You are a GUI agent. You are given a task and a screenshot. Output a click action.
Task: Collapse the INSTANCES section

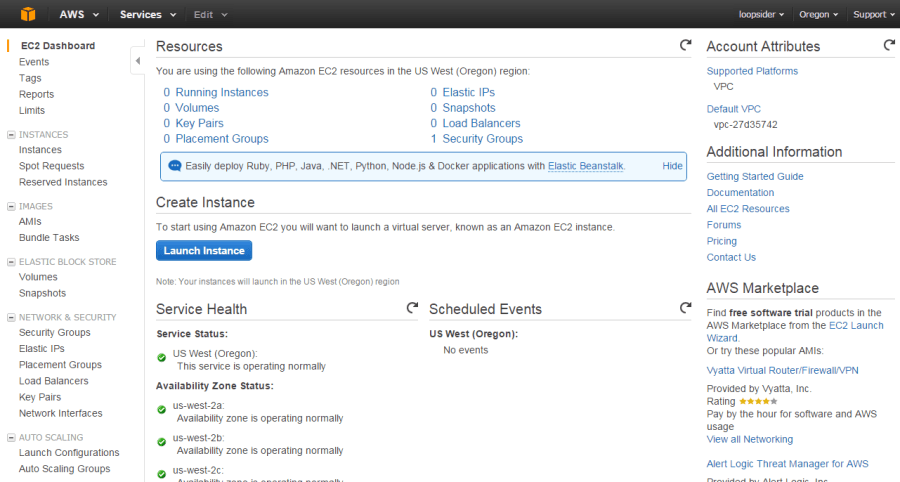11,135
